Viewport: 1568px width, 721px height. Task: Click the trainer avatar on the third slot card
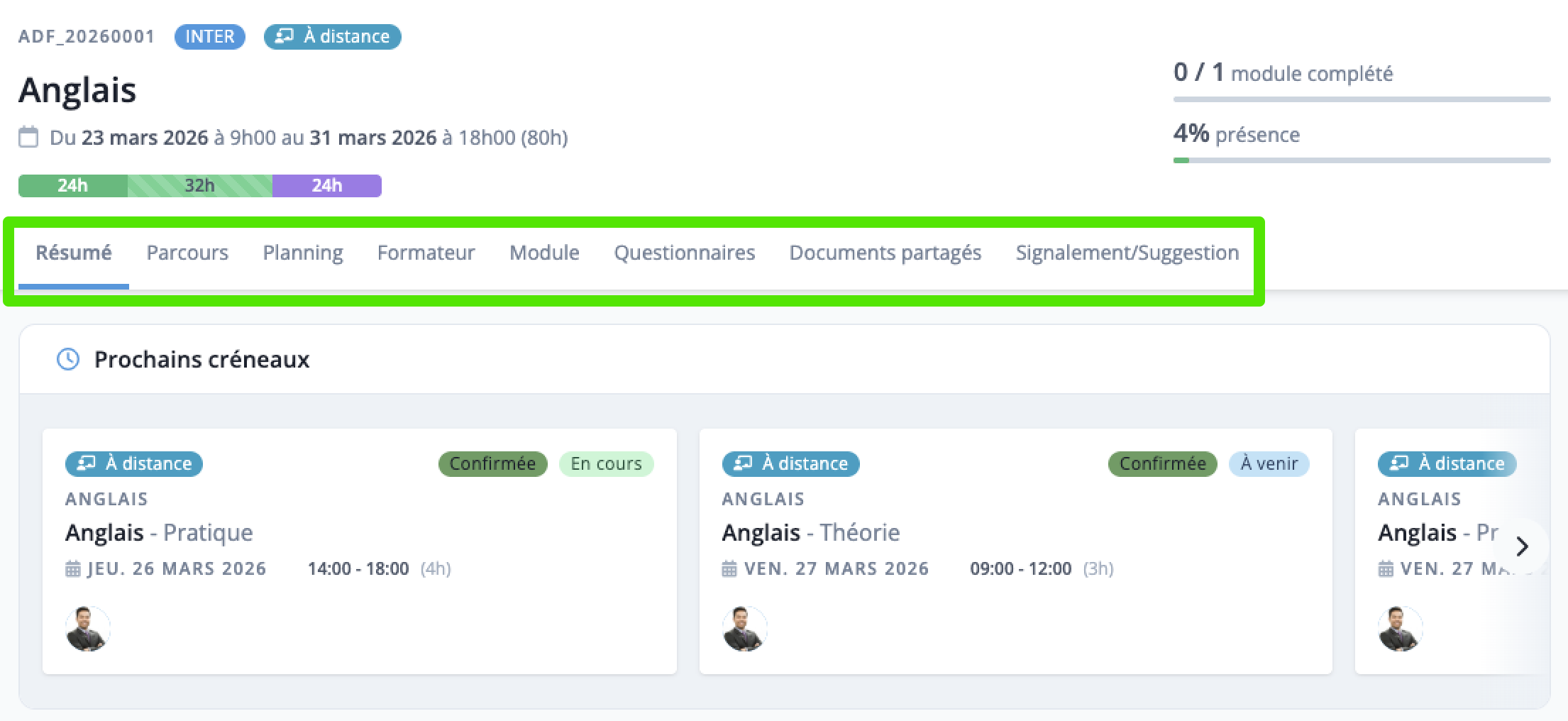tap(1401, 629)
